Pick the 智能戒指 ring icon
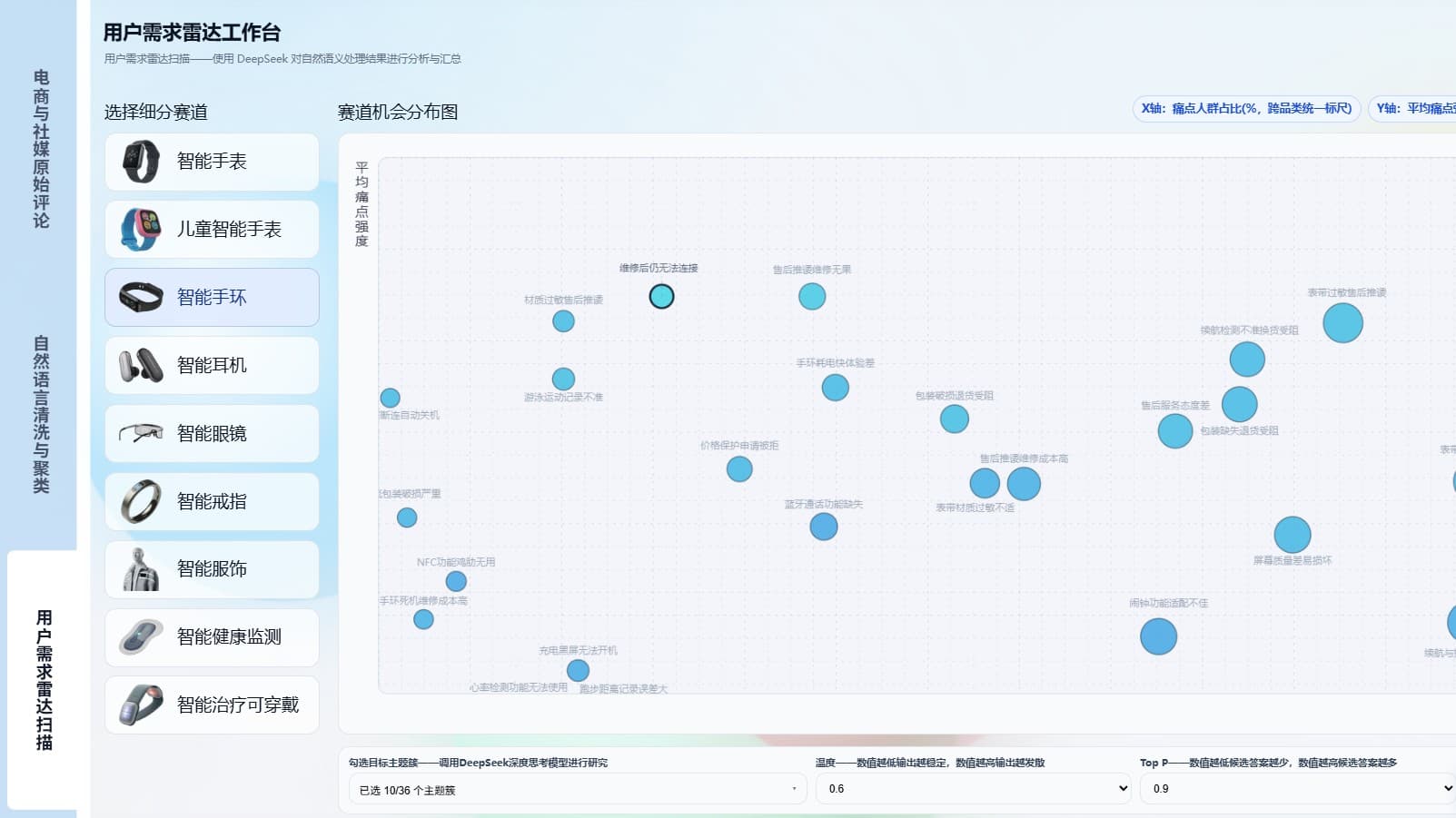 (141, 502)
